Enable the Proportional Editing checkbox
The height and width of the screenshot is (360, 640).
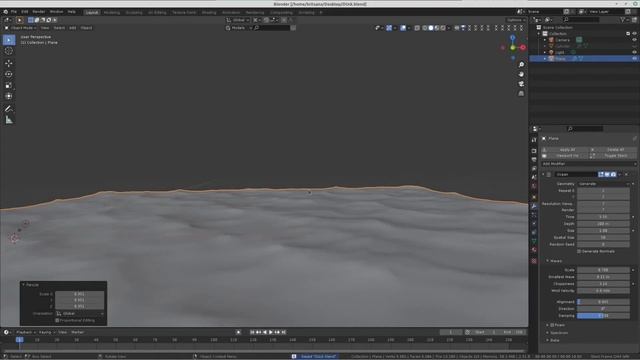57,320
